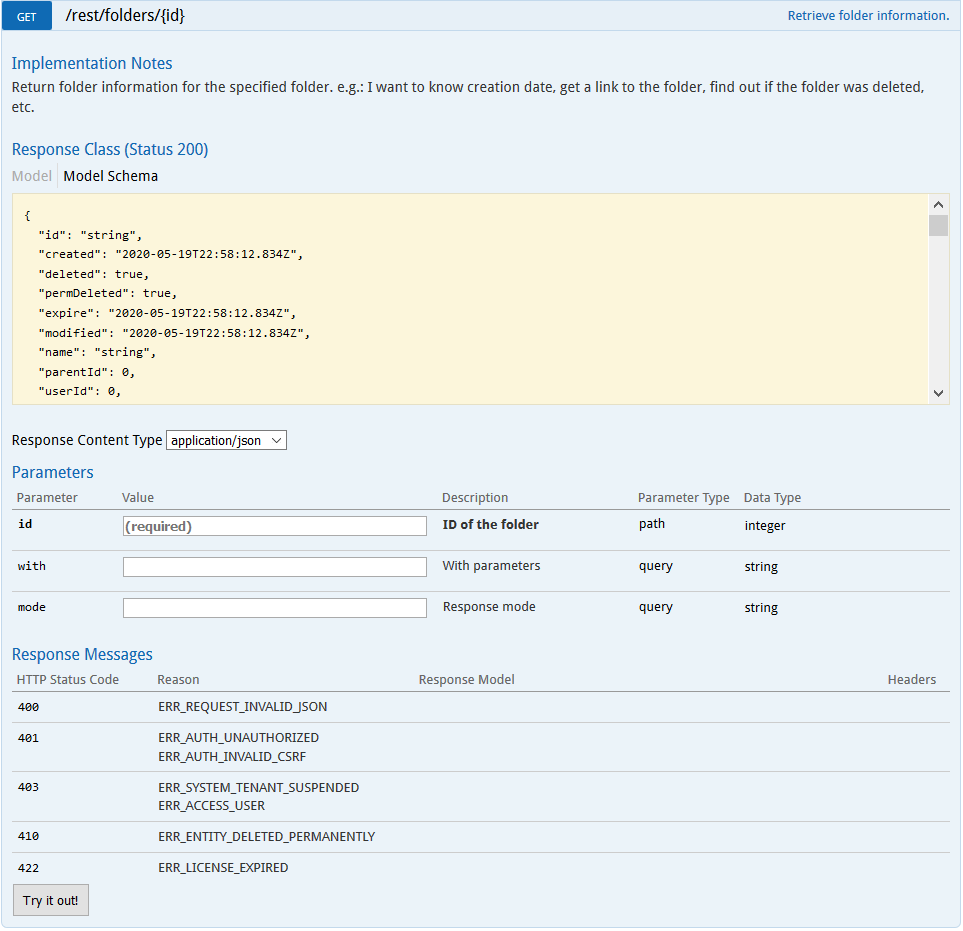This screenshot has width=963, height=931.
Task: Open the Response Content Type dropdown
Action: (226, 440)
